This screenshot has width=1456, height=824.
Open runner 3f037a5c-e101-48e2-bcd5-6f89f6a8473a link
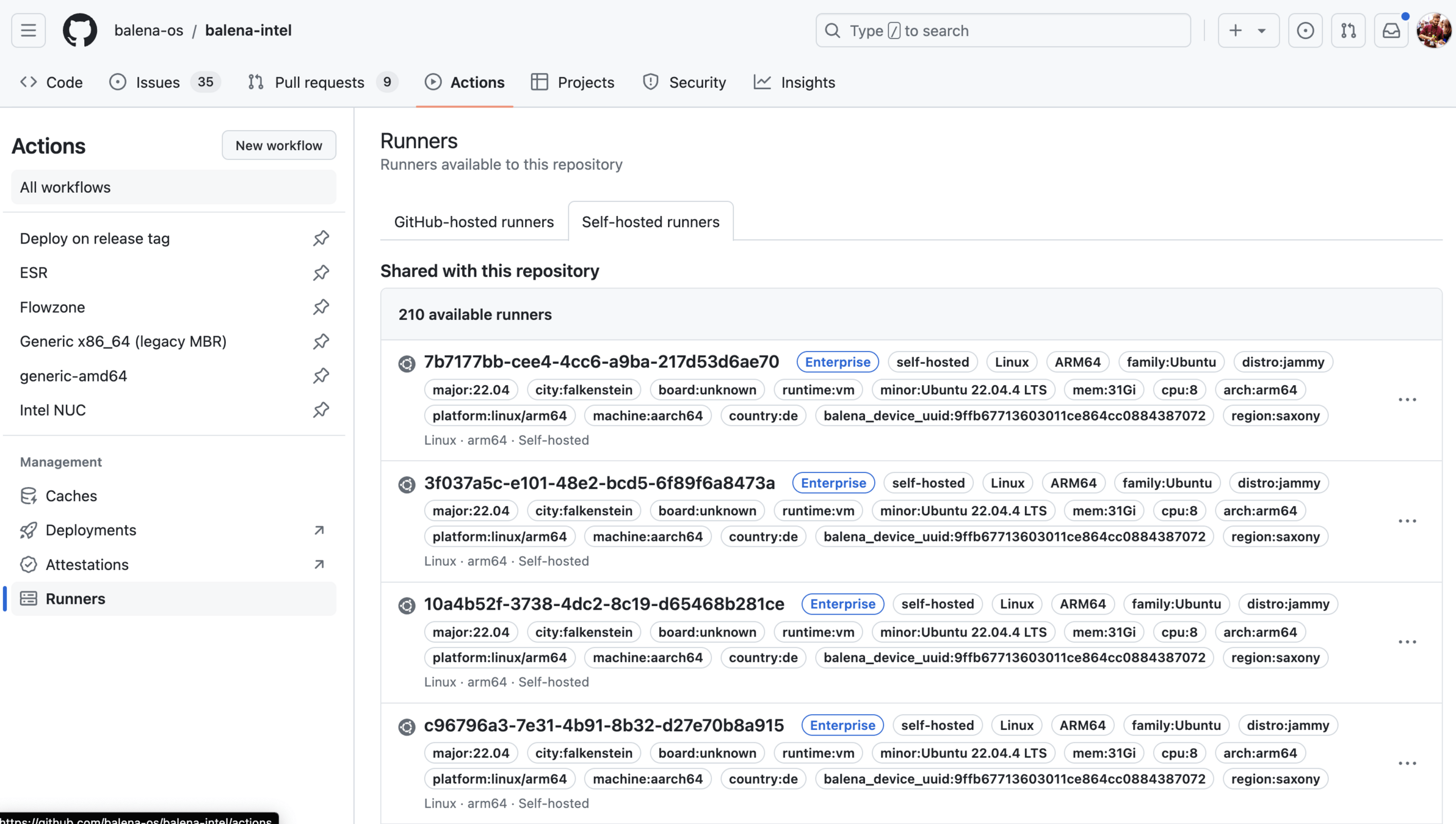point(599,483)
